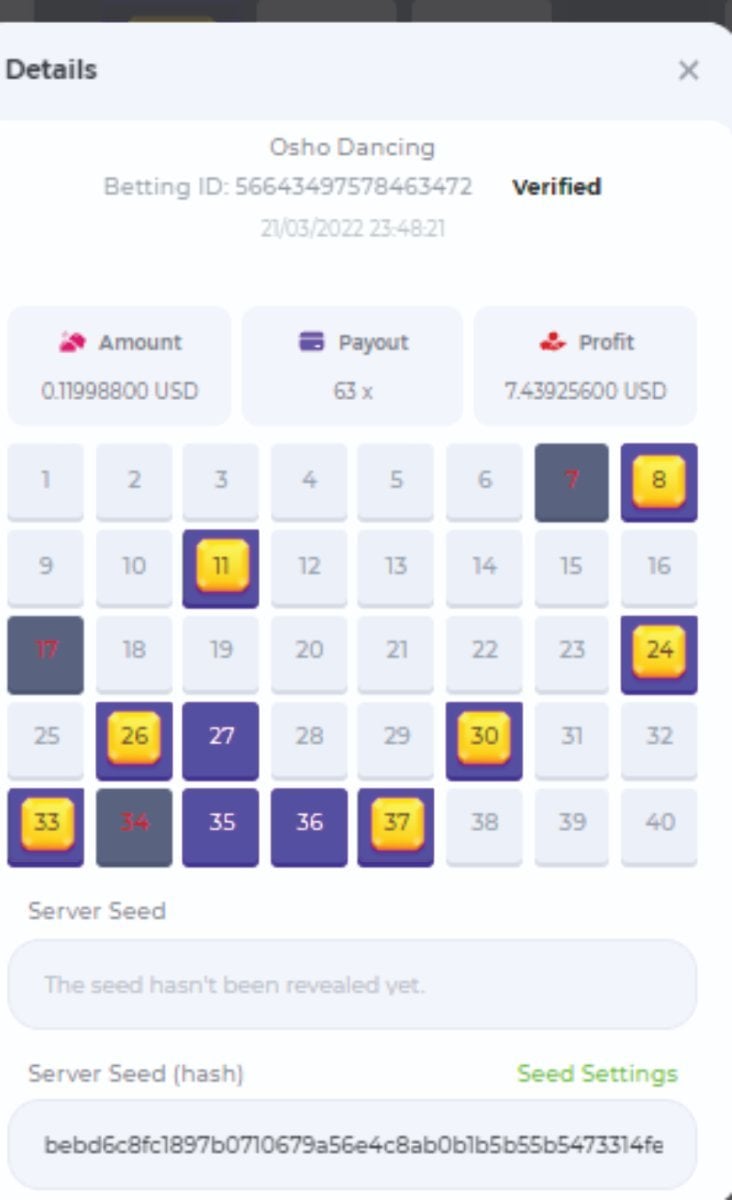732x1200 pixels.
Task: Click the purple selected tile 27
Action: tap(221, 738)
